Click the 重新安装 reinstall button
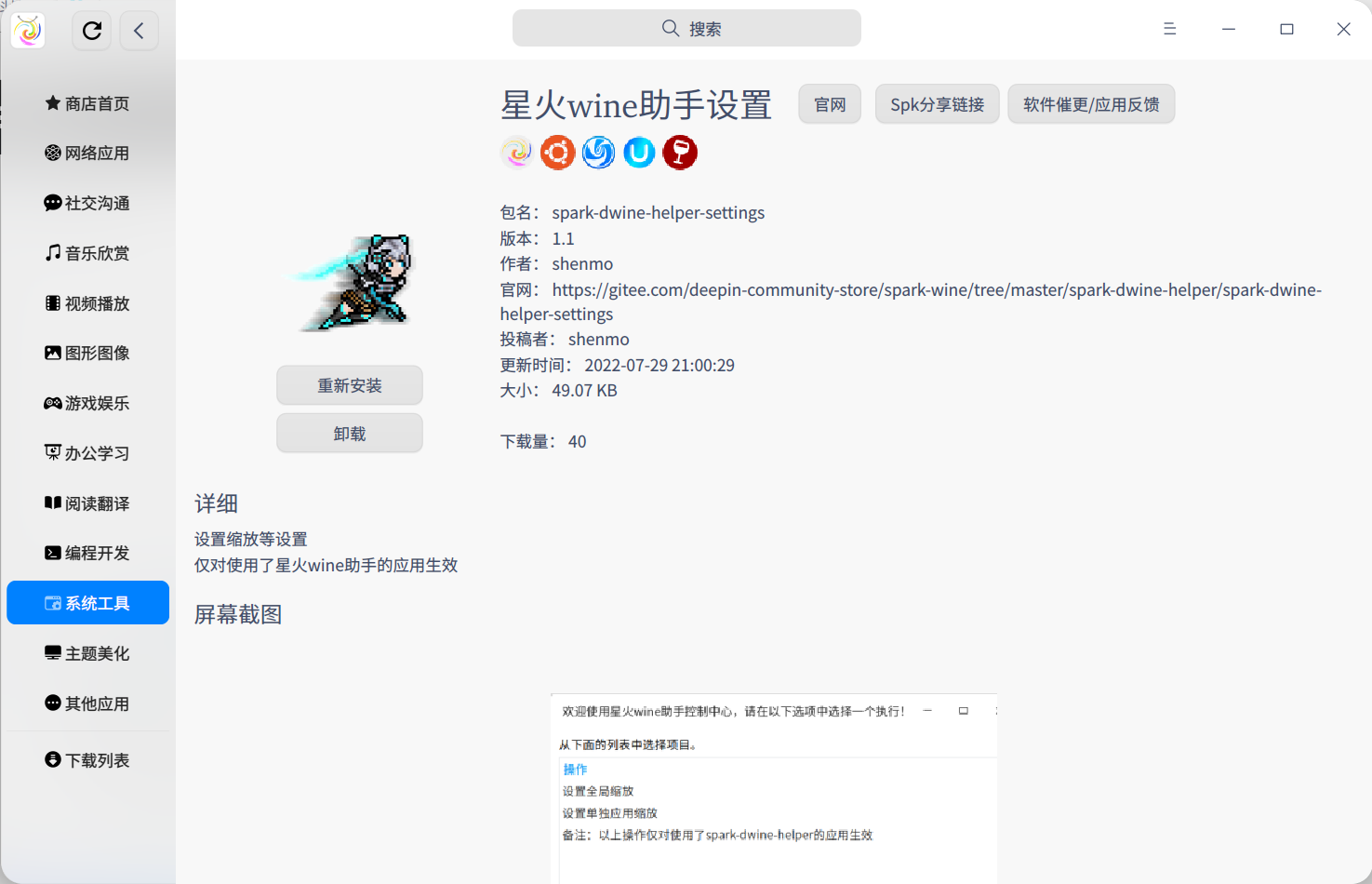The width and height of the screenshot is (1372, 884). click(349, 384)
